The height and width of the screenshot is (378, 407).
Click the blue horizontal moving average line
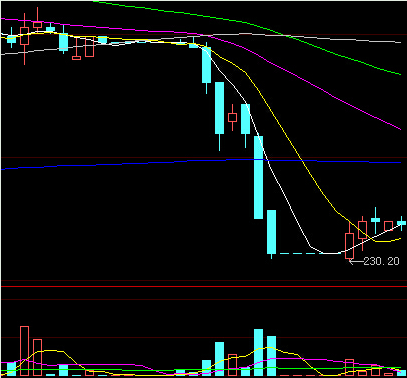point(200,161)
